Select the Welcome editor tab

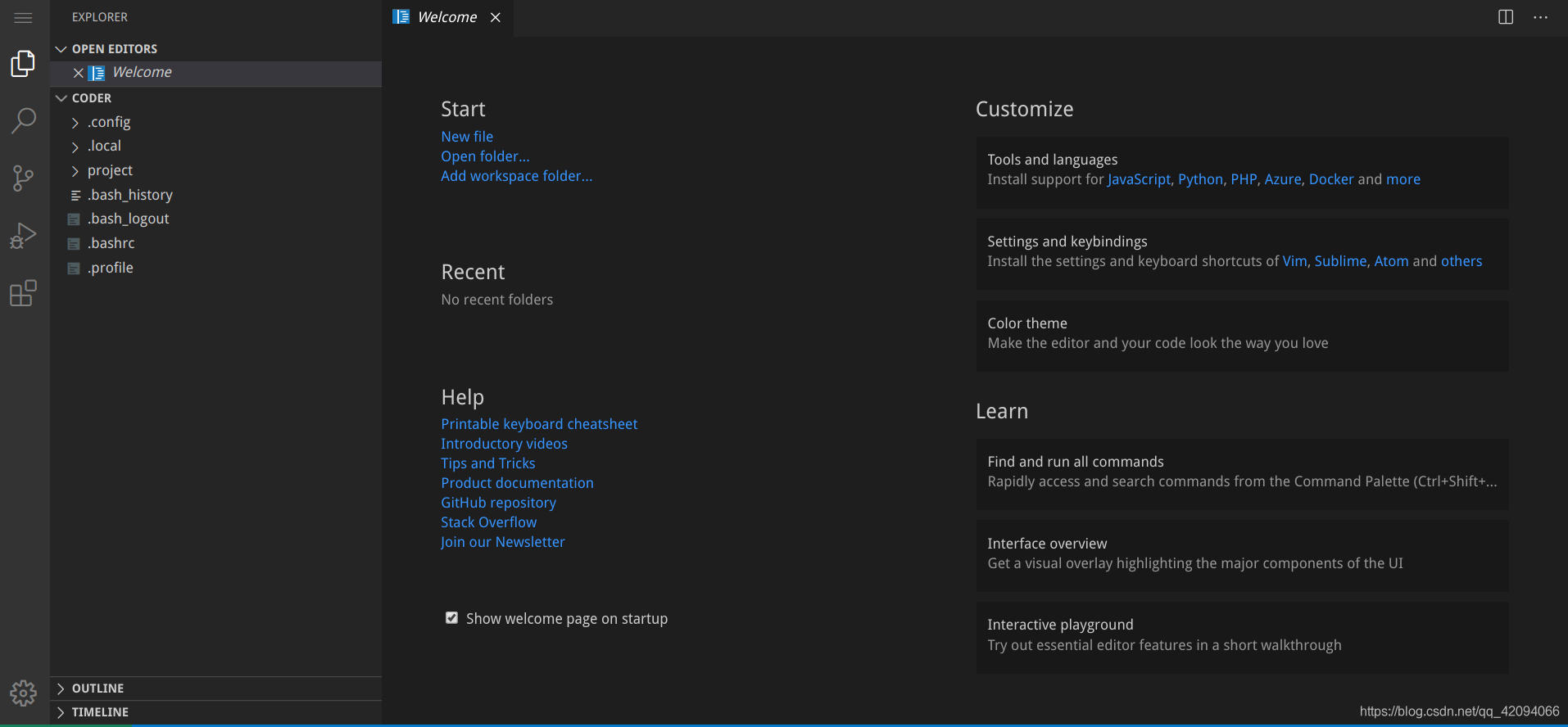point(447,17)
